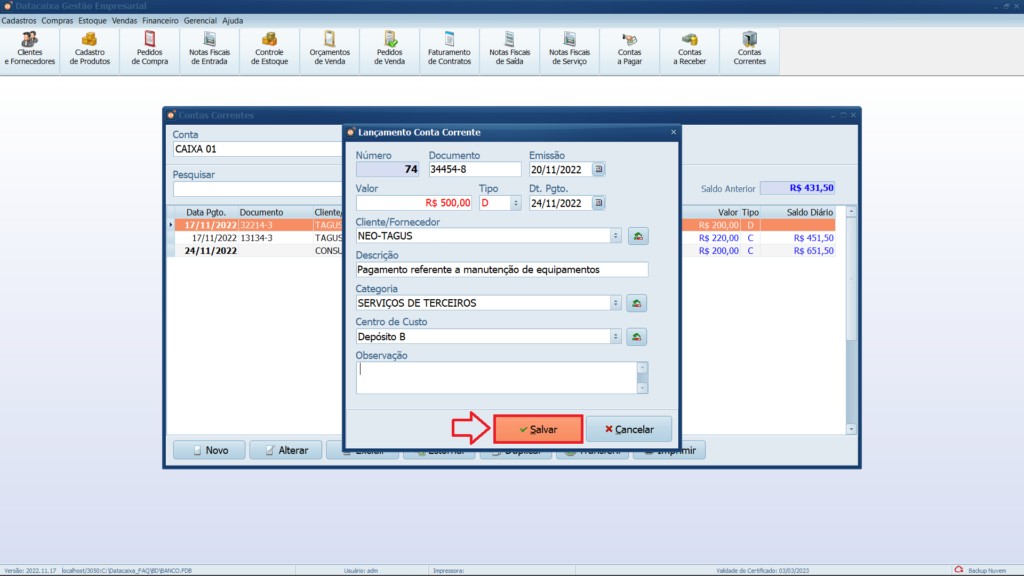Expand the Tipo dropdown
The width and height of the screenshot is (1024, 576).
tap(516, 203)
